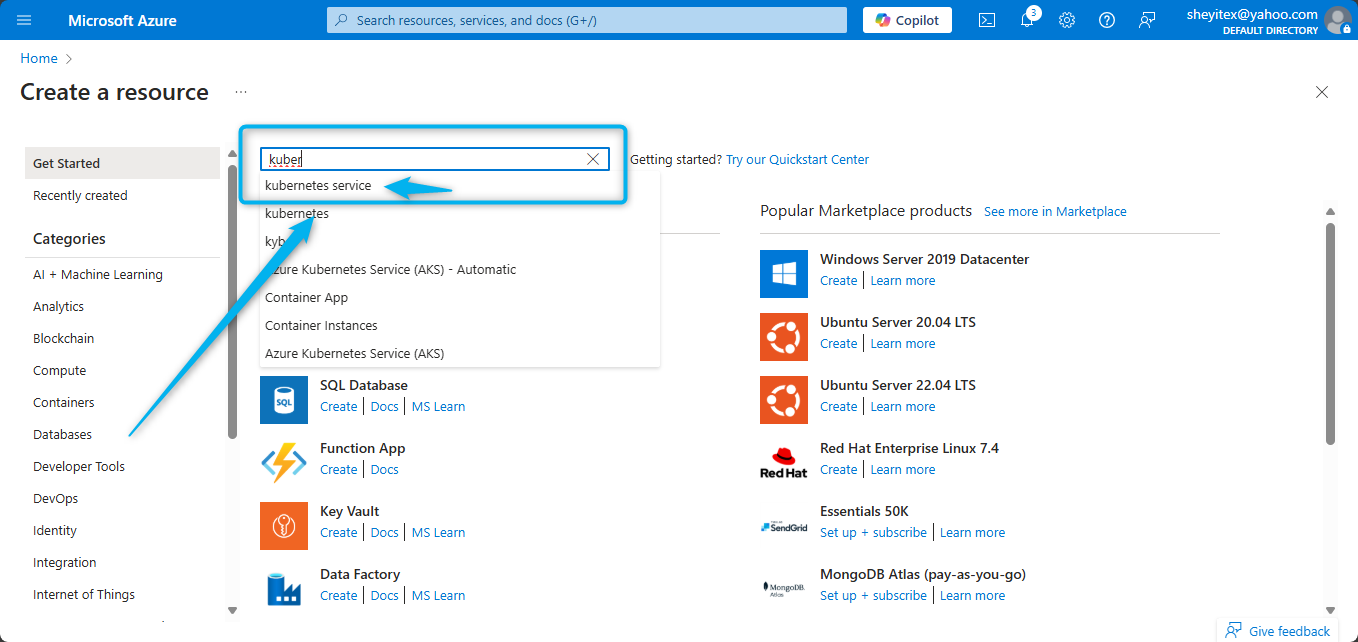Click the Red Hat Enterprise Linux icon
1358x642 pixels.
click(x=784, y=463)
